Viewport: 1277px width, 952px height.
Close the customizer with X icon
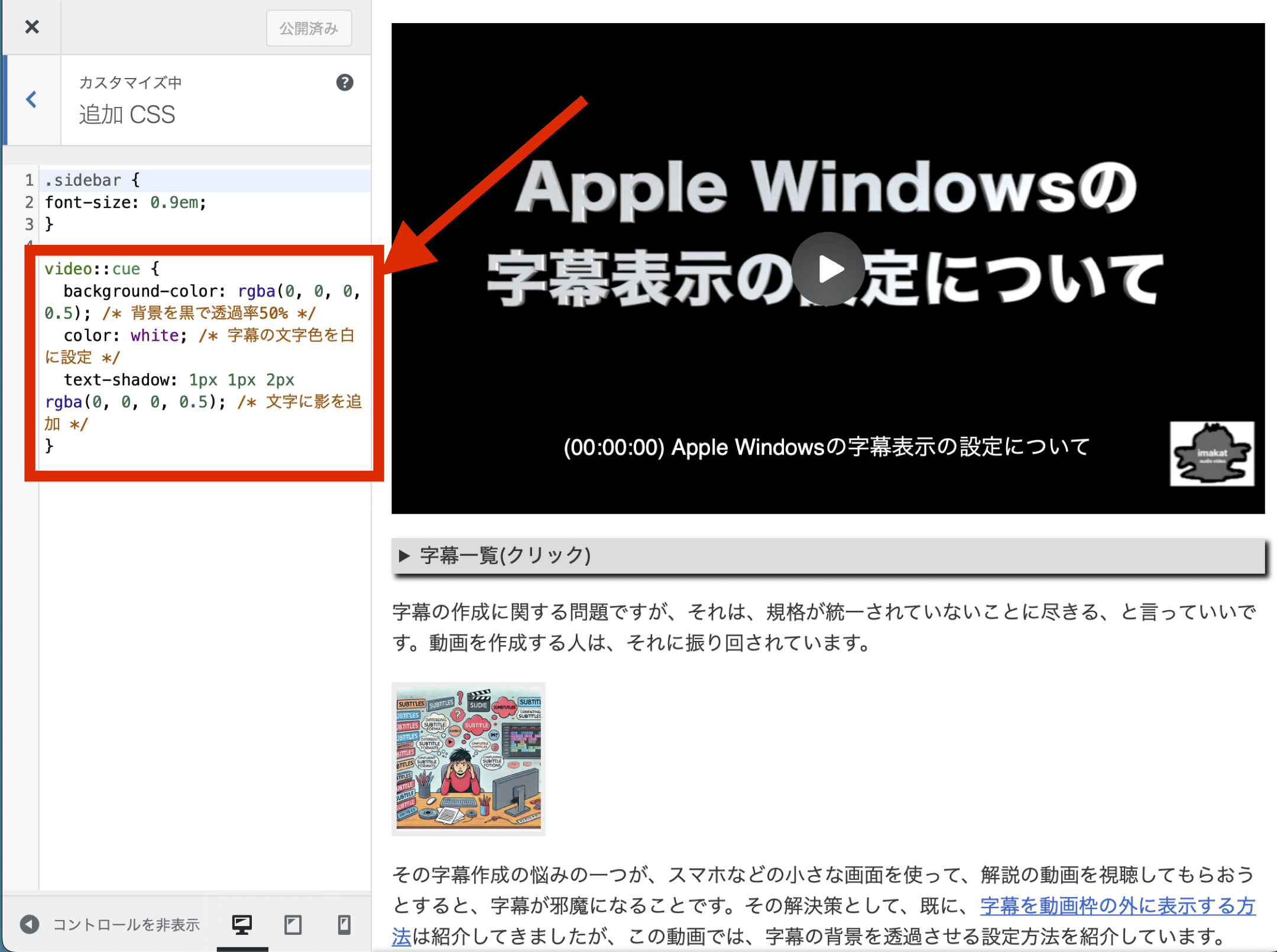pos(32,27)
